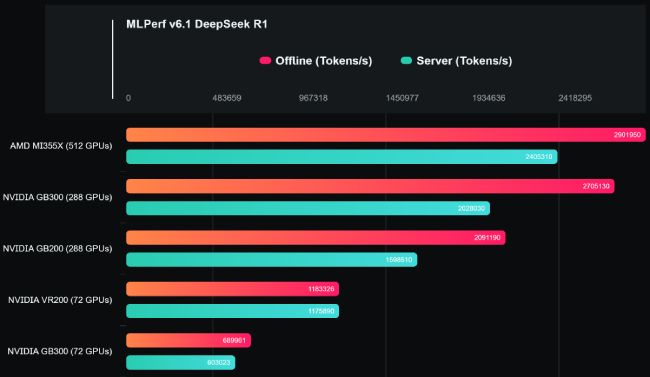Screen dimensions: 650x377
Task: Select the 'NVIDIA GB300 (288 GPUs)' category label
Action: tap(58, 197)
